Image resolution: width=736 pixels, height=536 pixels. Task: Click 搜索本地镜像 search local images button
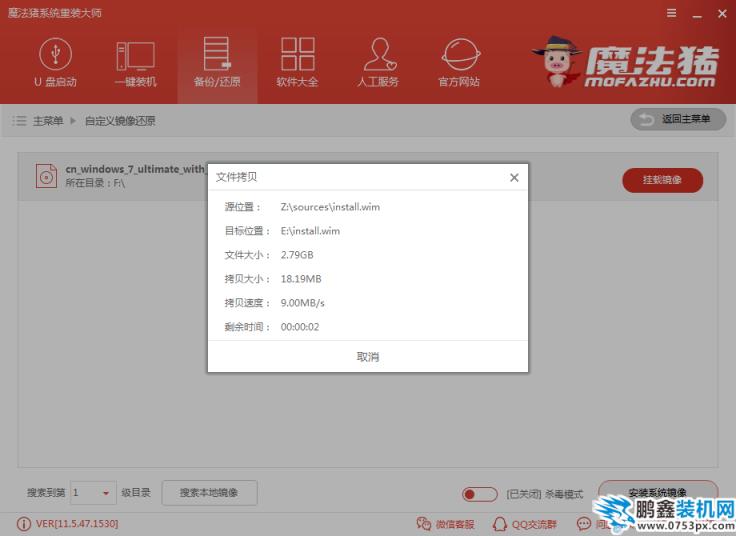[209, 493]
